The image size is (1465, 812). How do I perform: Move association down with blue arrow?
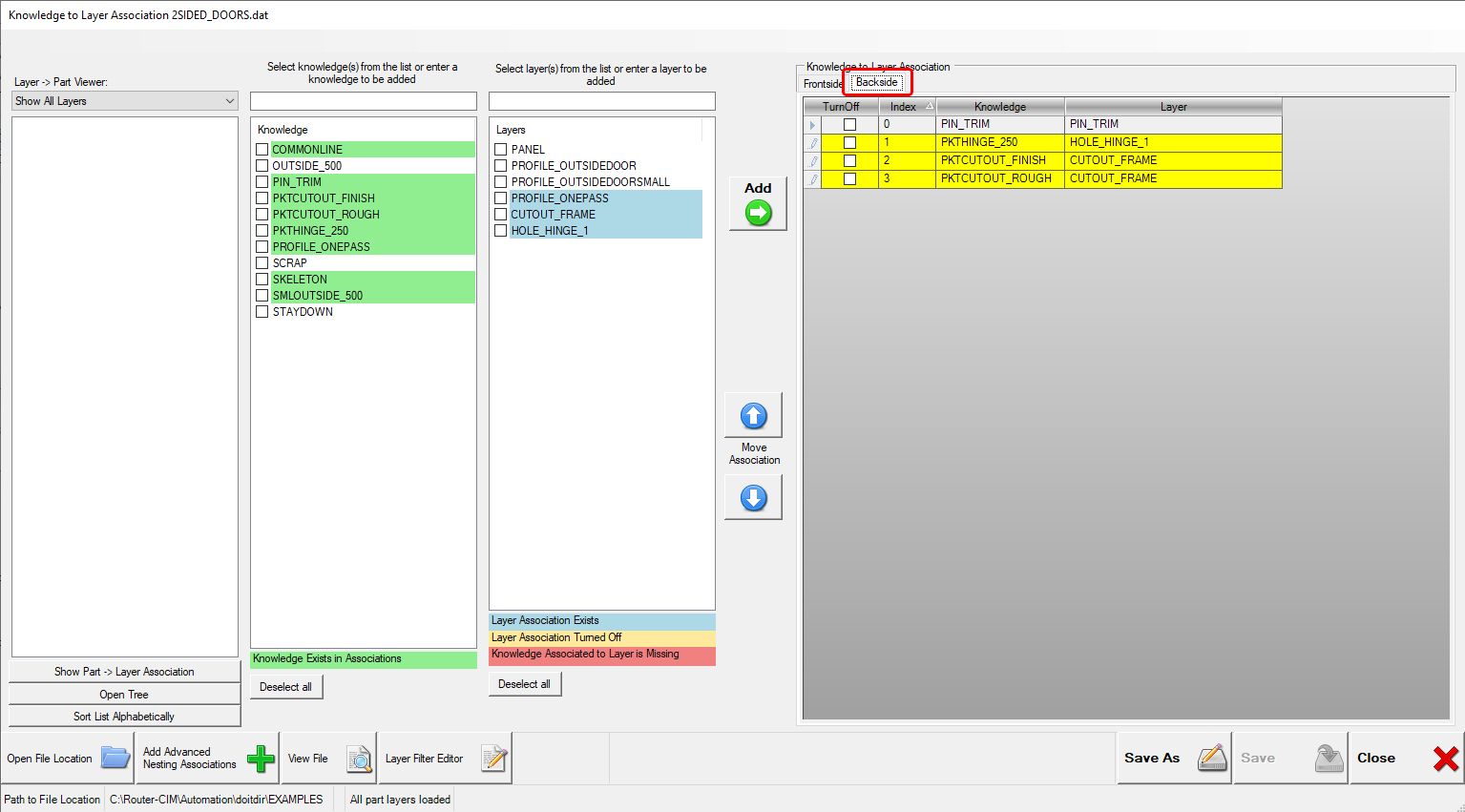coord(753,497)
